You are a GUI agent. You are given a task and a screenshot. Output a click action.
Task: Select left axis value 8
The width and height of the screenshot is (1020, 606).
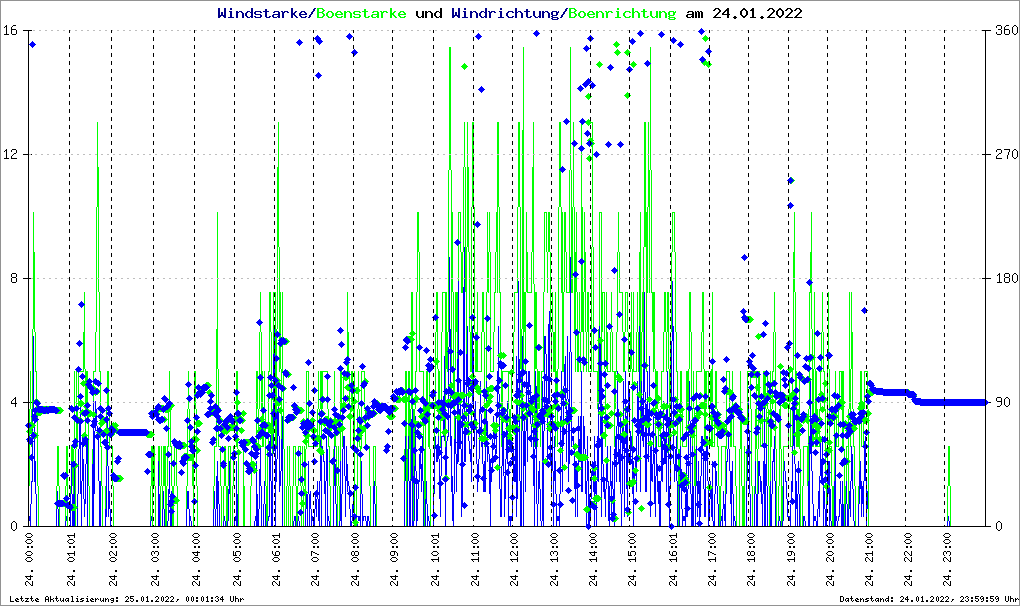(13, 278)
